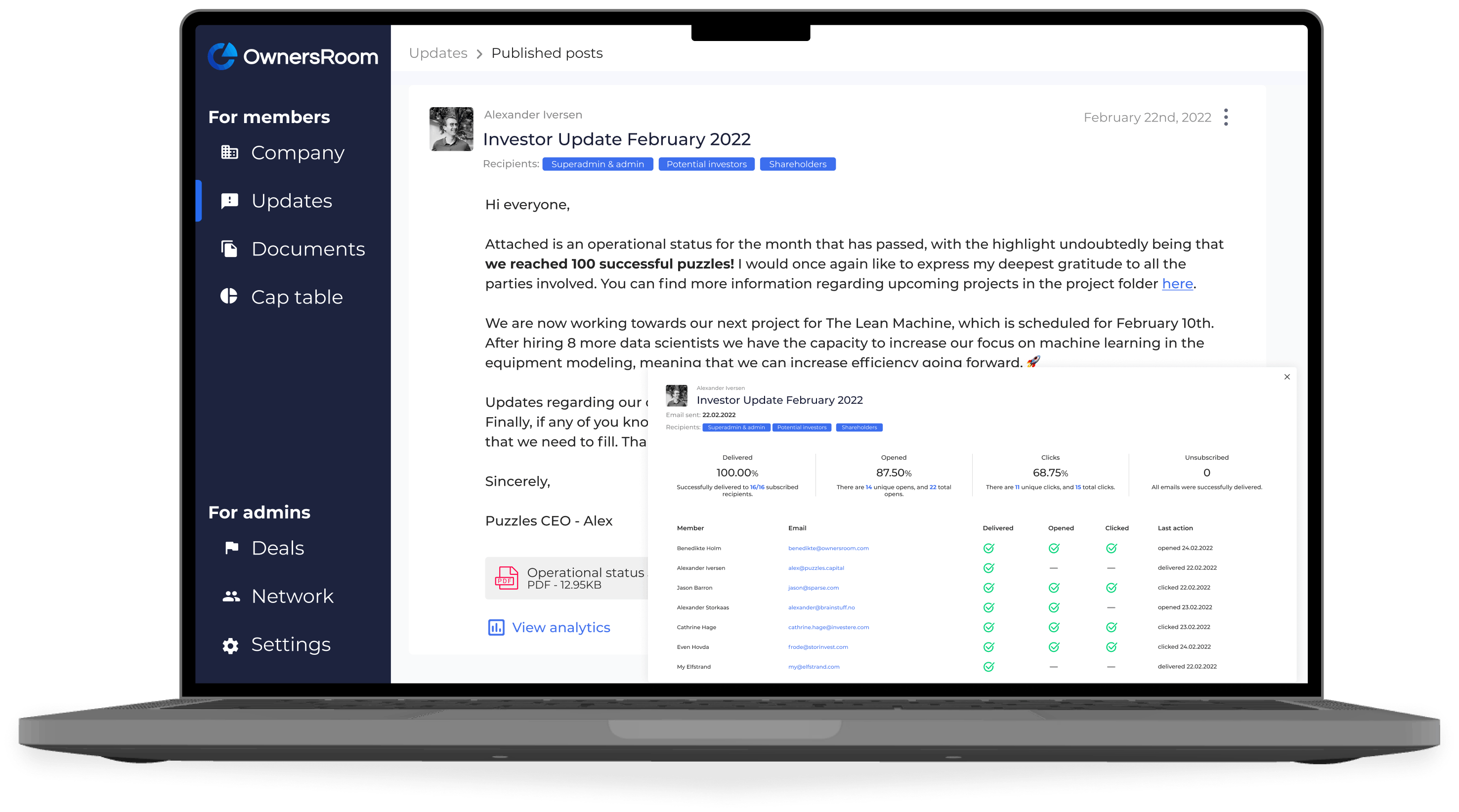
Task: Click Cathrine Hage's opened checkmark
Action: [1053, 627]
